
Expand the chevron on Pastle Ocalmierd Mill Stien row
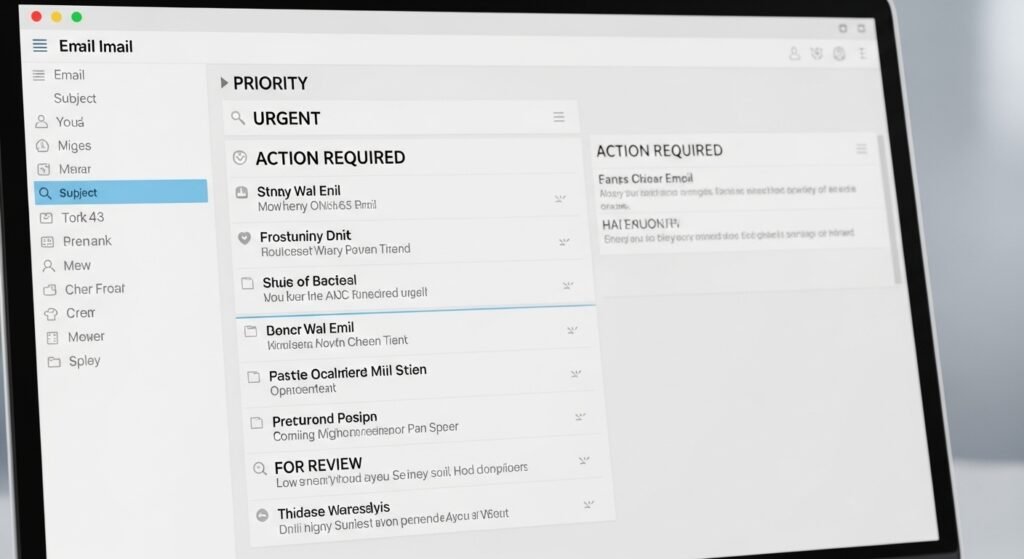(x=576, y=374)
